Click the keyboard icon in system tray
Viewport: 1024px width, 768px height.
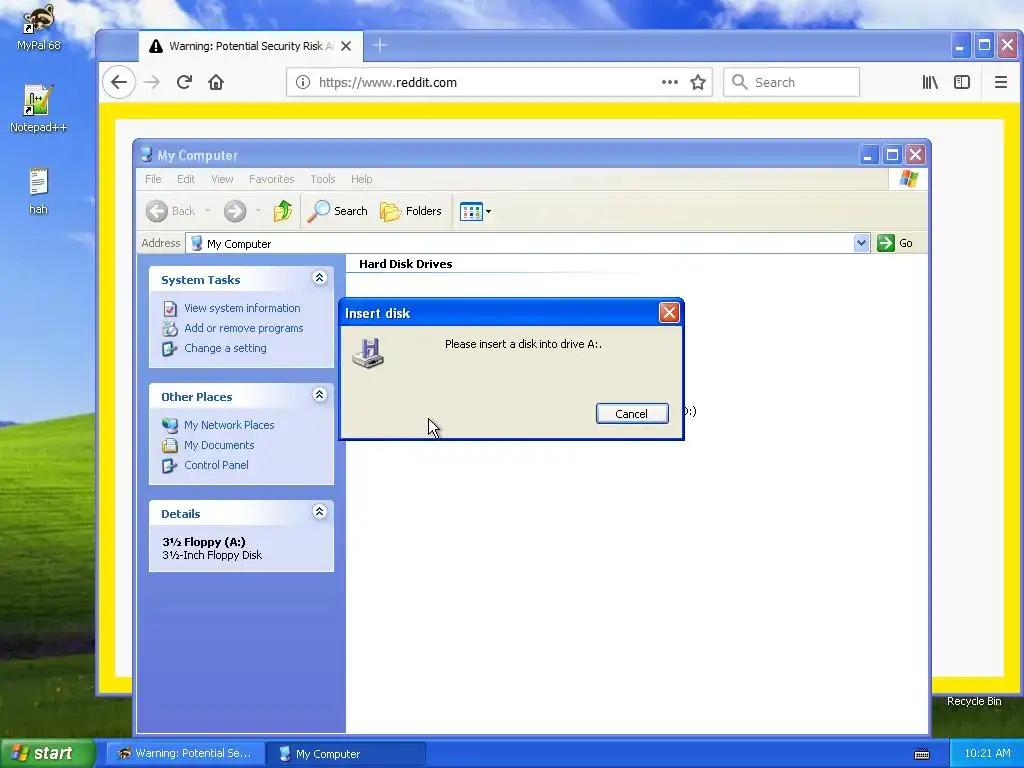(x=921, y=754)
